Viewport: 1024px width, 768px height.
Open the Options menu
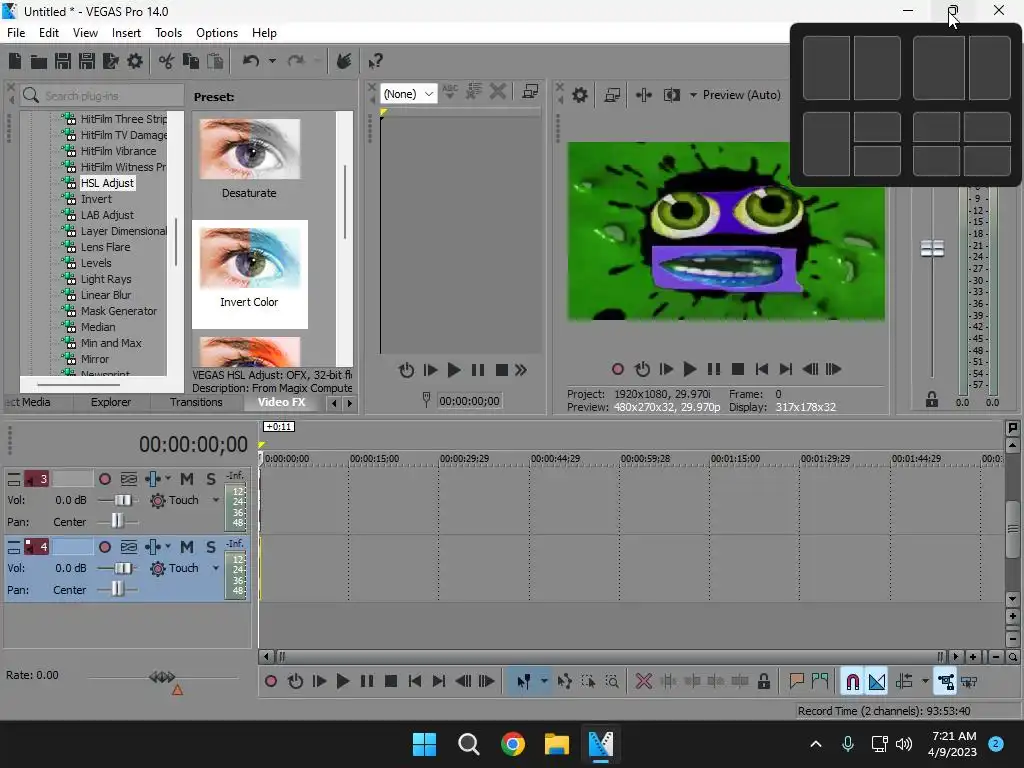(217, 33)
